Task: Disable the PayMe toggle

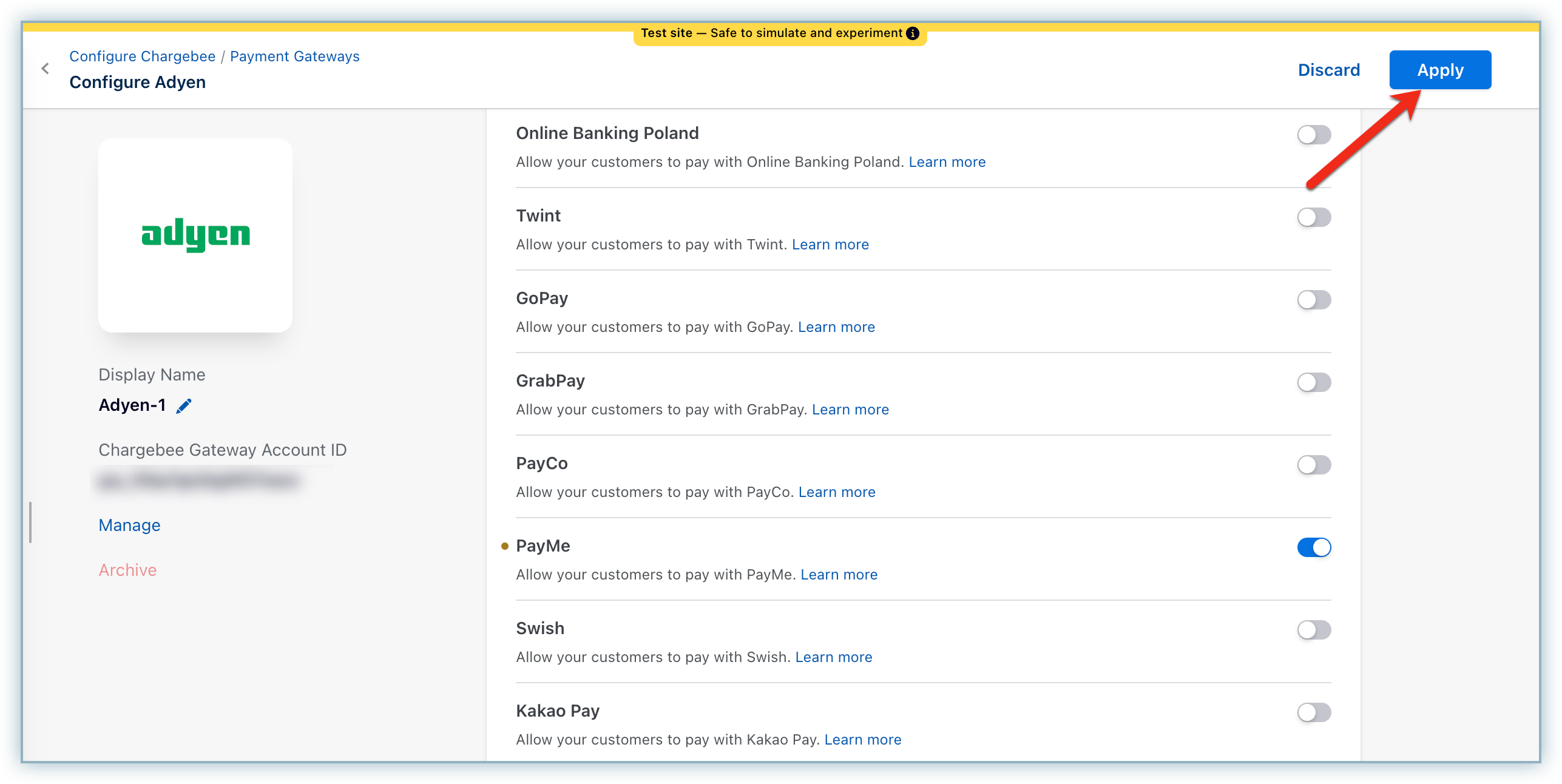Action: coord(1314,547)
